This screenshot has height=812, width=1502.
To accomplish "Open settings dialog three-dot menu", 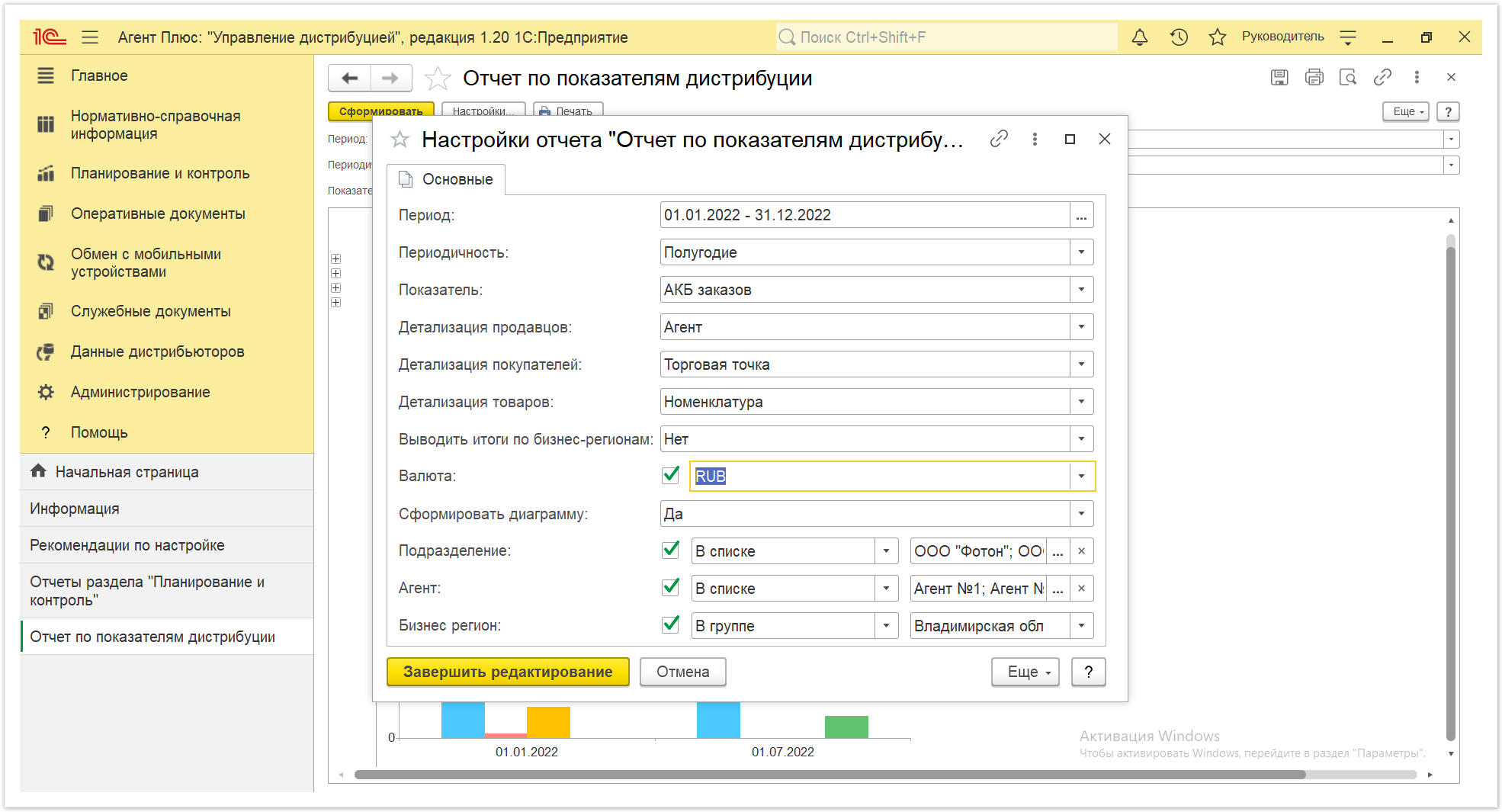I will pyautogui.click(x=1035, y=139).
